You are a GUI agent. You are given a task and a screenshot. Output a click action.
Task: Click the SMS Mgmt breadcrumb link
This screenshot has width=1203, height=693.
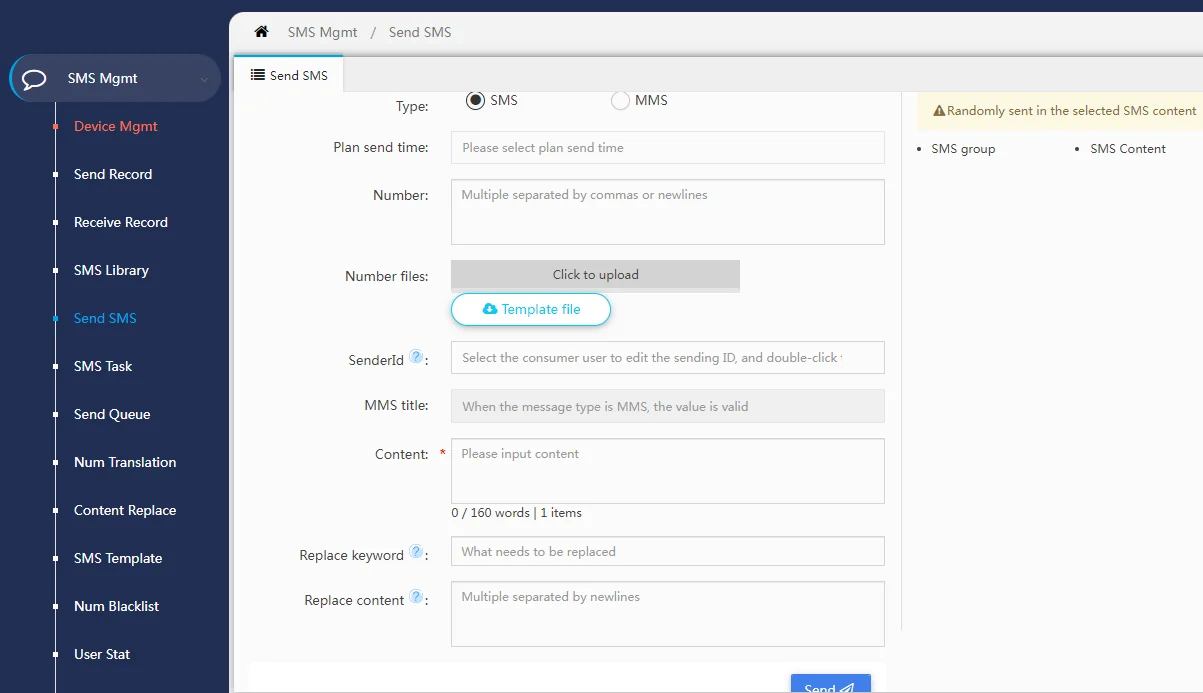click(x=322, y=32)
